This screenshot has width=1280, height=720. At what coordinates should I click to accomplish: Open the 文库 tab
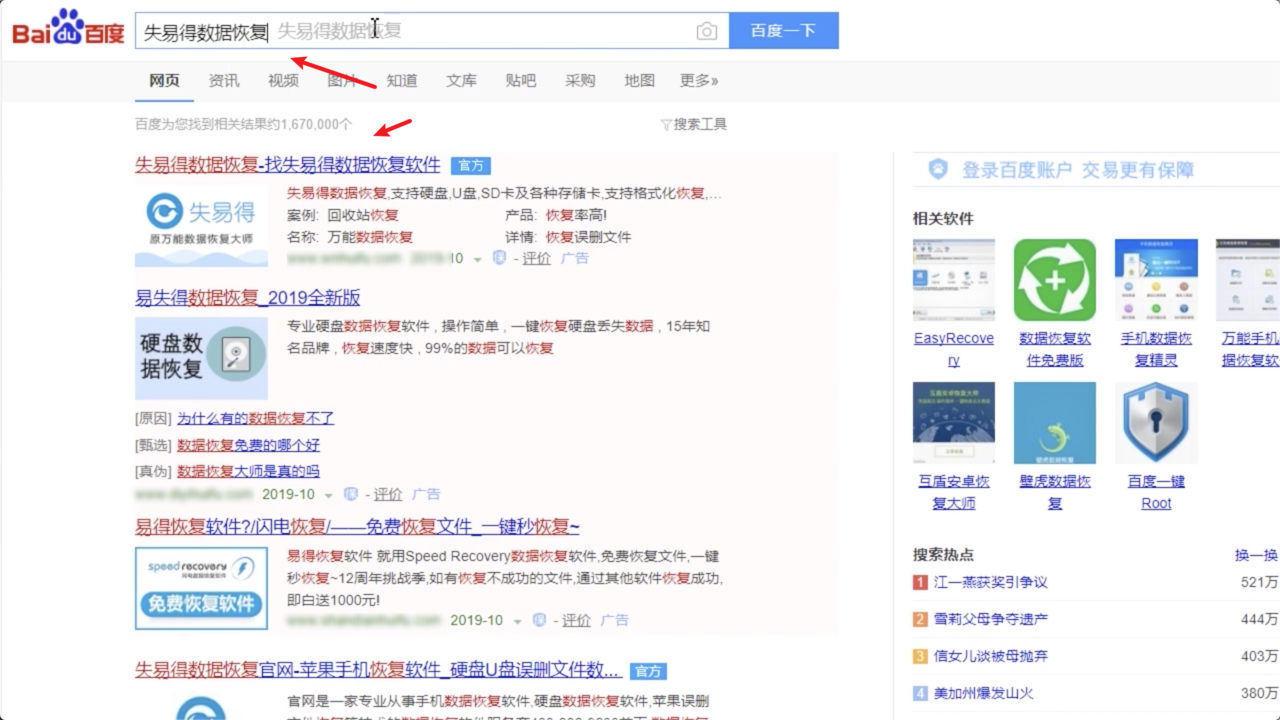(461, 81)
